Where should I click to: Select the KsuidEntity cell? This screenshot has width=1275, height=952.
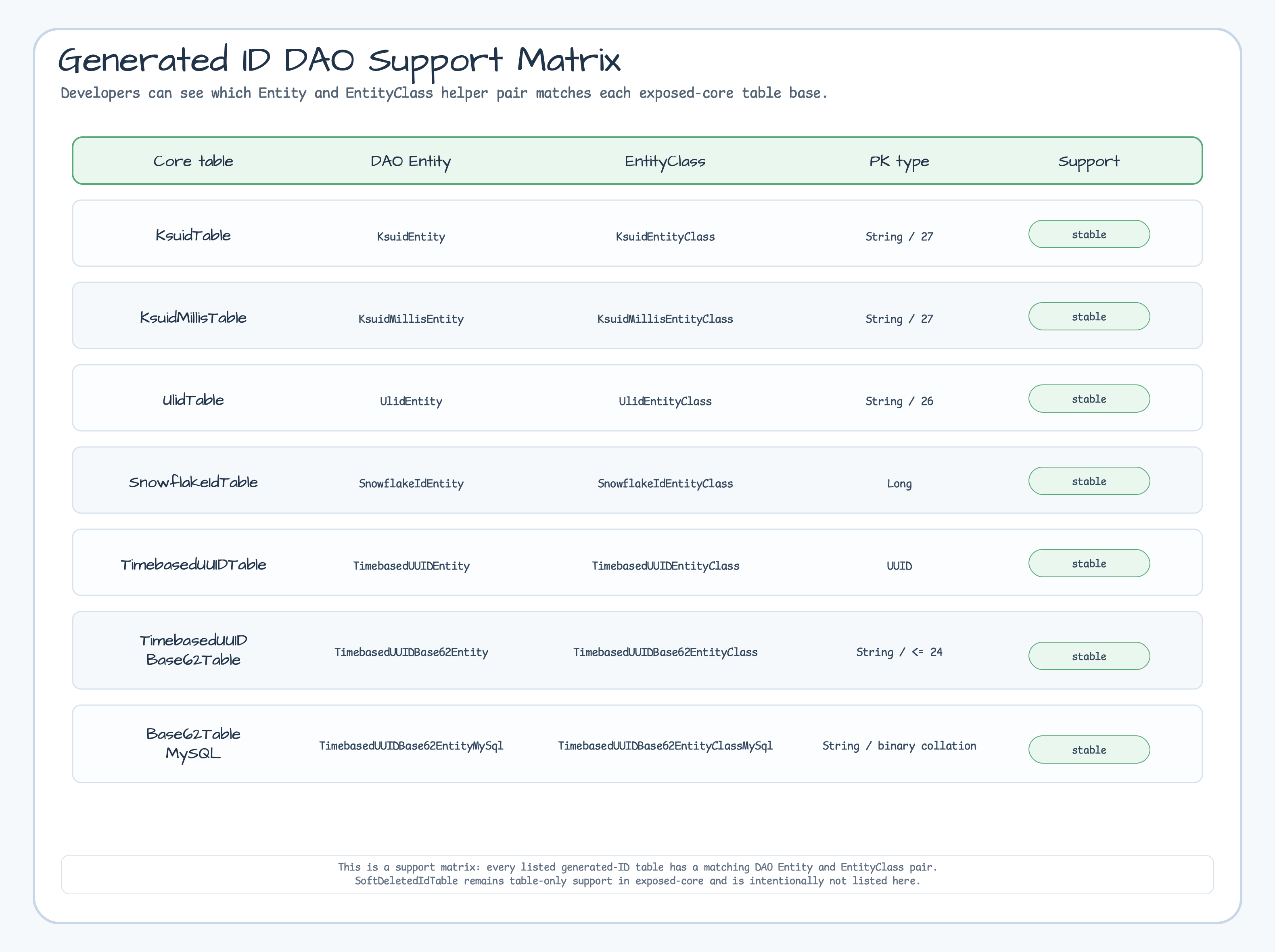tap(410, 236)
